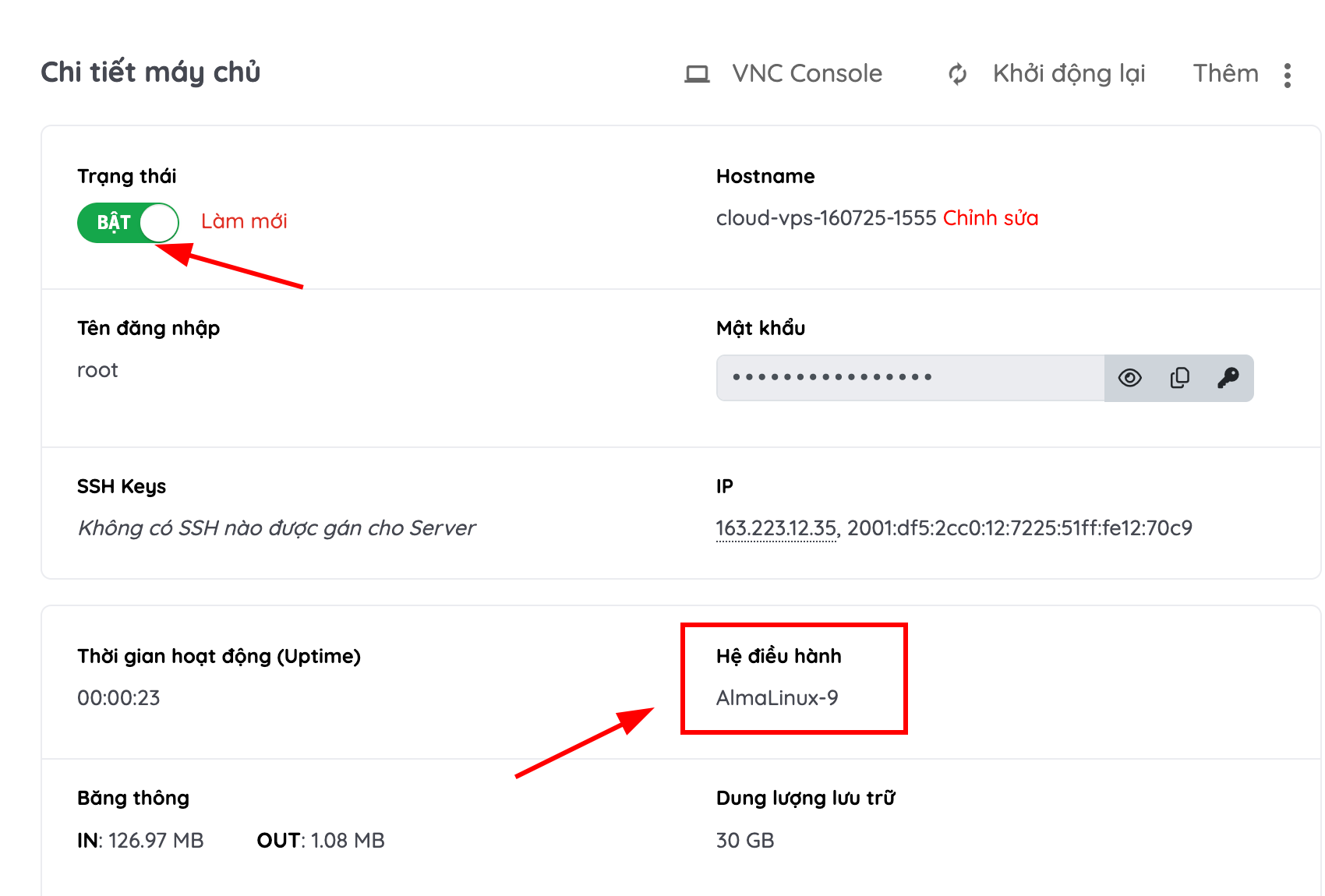This screenshot has width=1325, height=896.
Task: Copy the password using copy icon
Action: coord(1179,378)
